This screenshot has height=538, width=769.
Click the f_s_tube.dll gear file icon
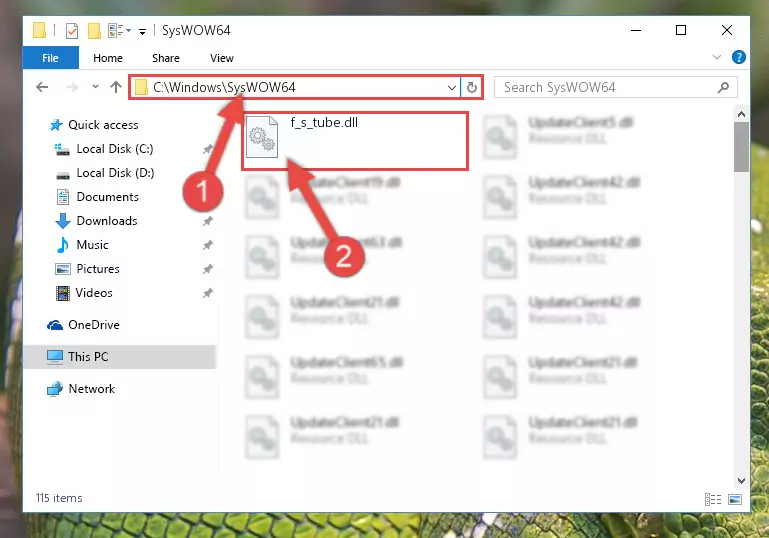[x=261, y=137]
